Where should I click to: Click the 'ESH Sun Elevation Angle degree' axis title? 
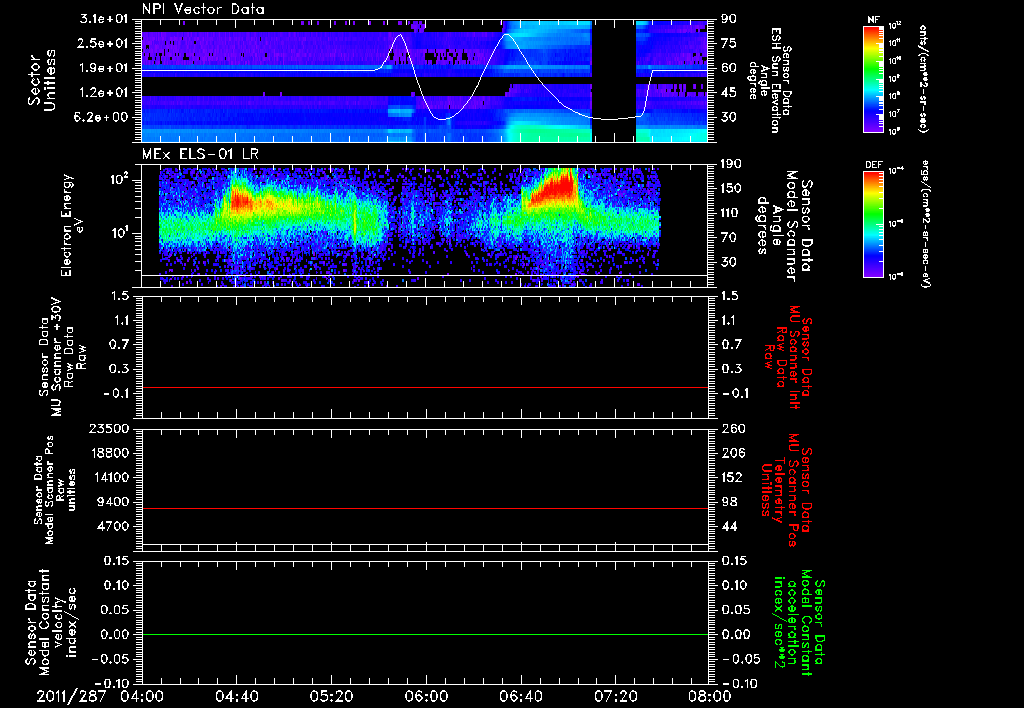tap(771, 80)
